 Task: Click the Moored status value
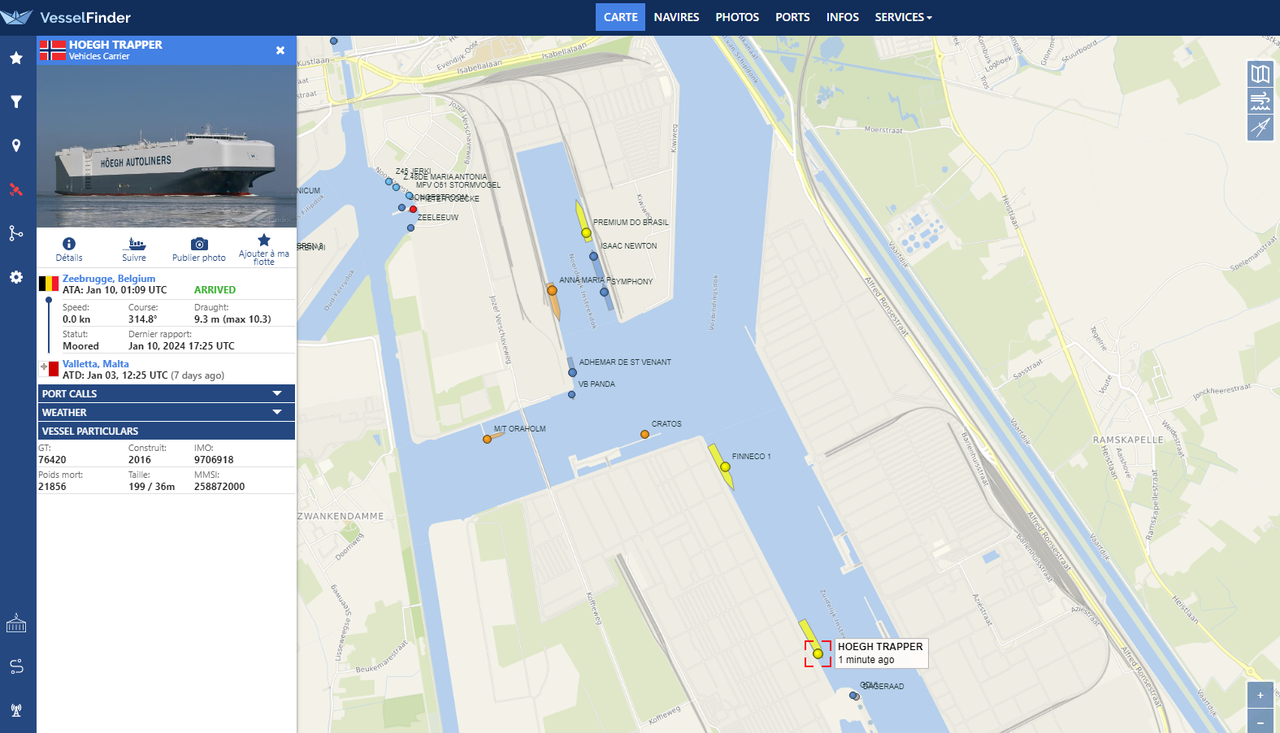[x=81, y=346]
